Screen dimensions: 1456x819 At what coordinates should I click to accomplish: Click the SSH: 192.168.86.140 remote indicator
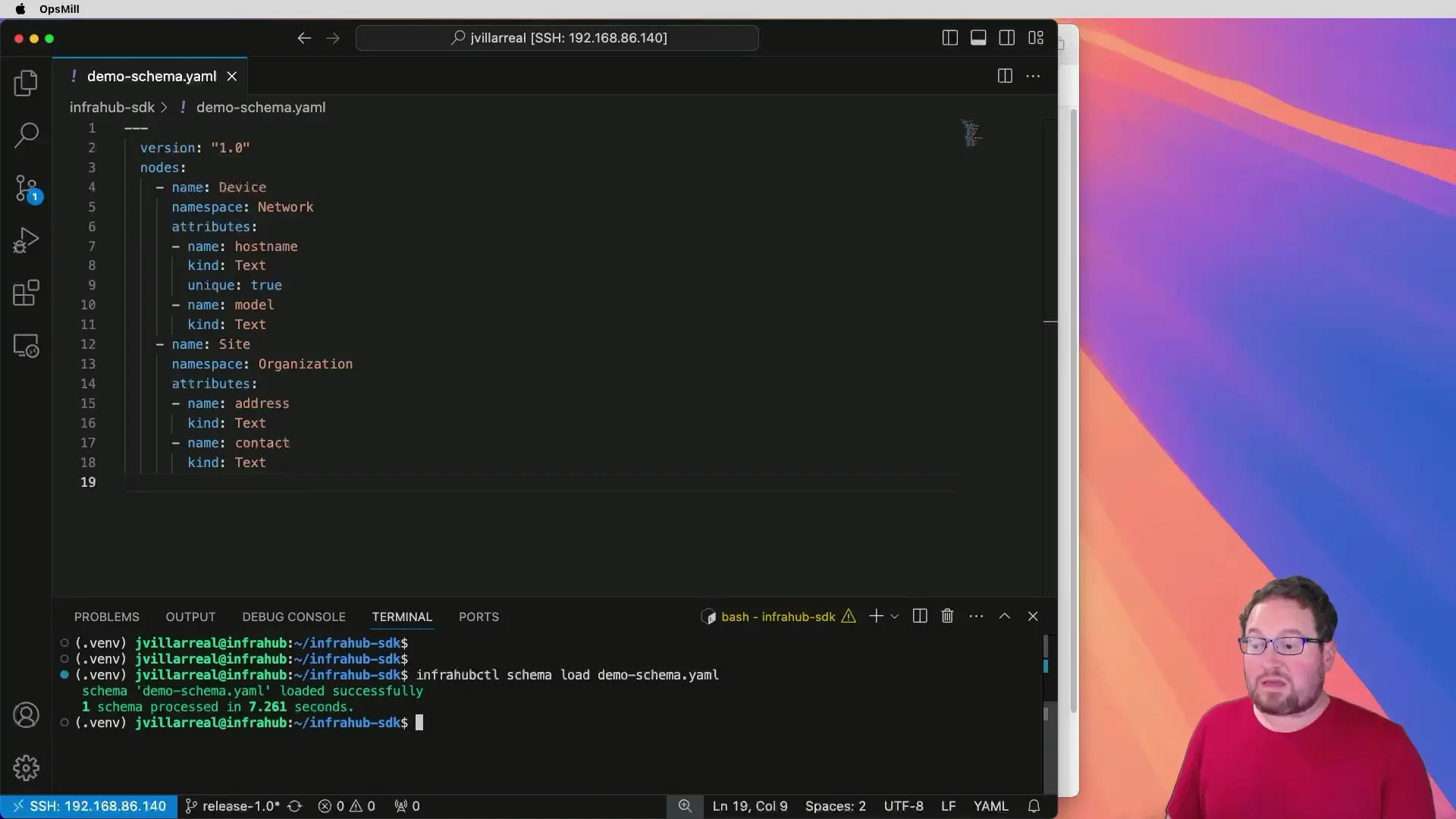(89, 806)
